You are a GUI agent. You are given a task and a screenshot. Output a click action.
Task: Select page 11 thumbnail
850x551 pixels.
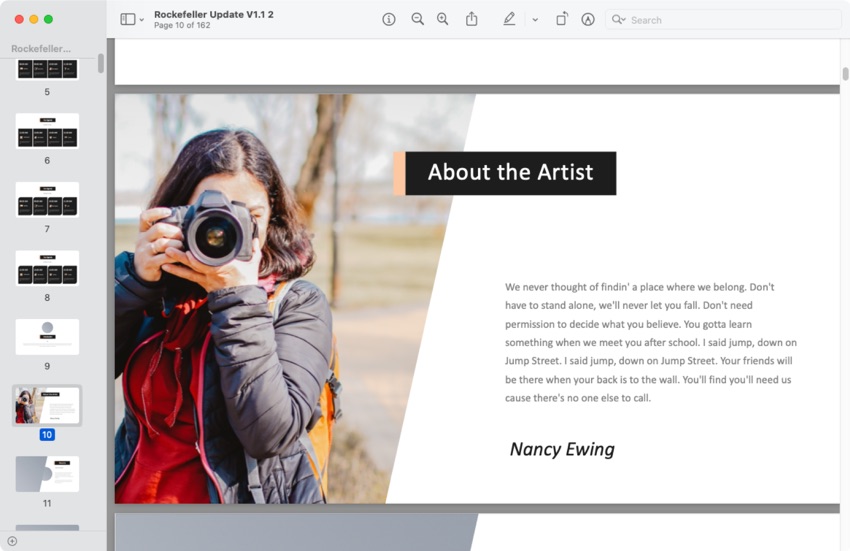pyautogui.click(x=47, y=474)
